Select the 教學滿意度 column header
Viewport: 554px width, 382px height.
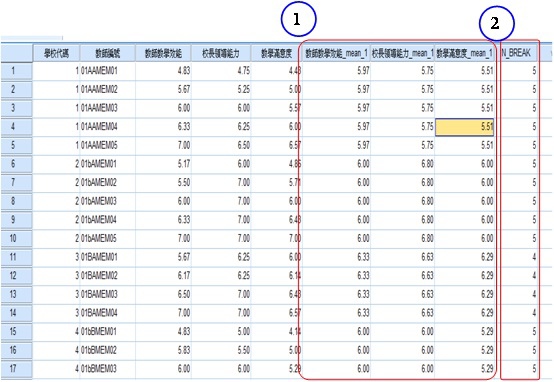(277, 53)
